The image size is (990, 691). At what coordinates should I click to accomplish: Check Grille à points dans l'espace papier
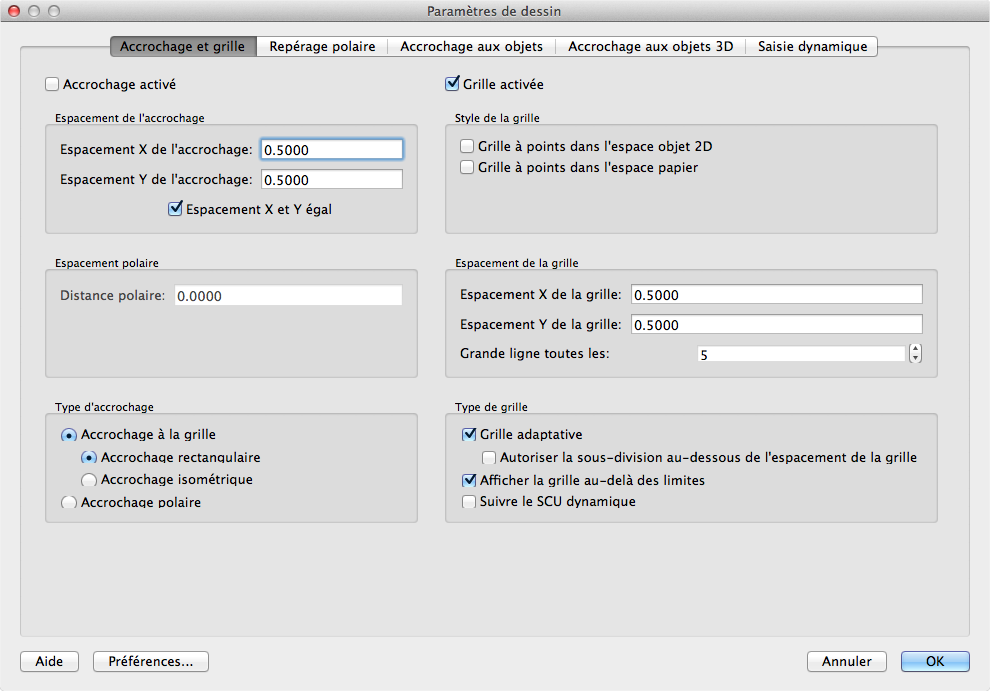[x=467, y=167]
